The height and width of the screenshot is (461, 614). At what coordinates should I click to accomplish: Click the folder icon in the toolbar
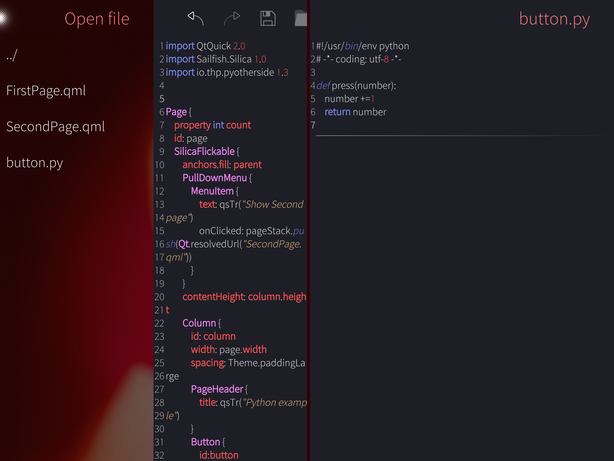(300, 18)
